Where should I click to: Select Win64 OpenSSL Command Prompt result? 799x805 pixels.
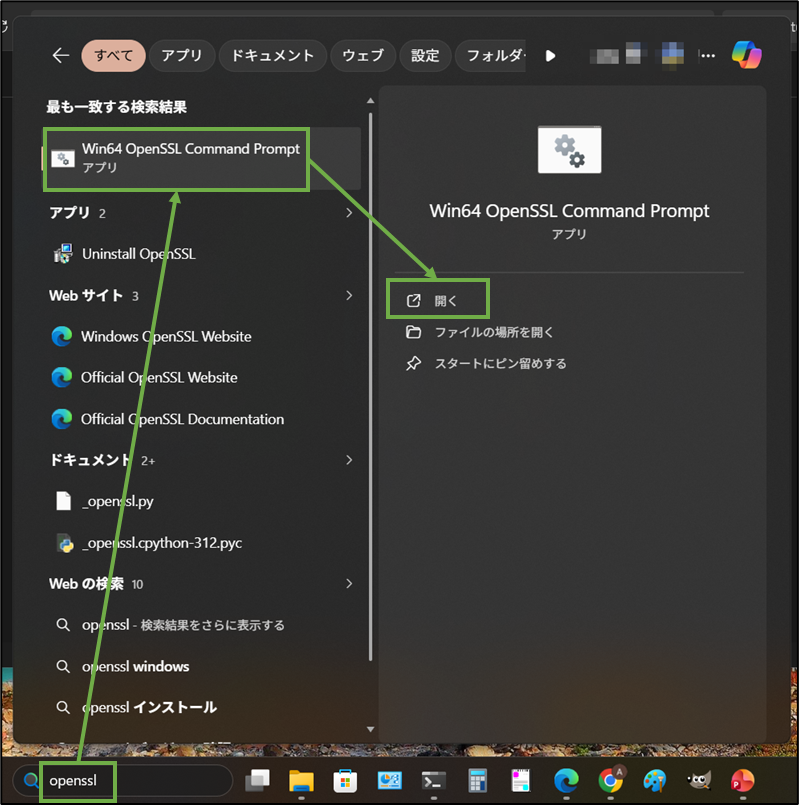(x=201, y=159)
